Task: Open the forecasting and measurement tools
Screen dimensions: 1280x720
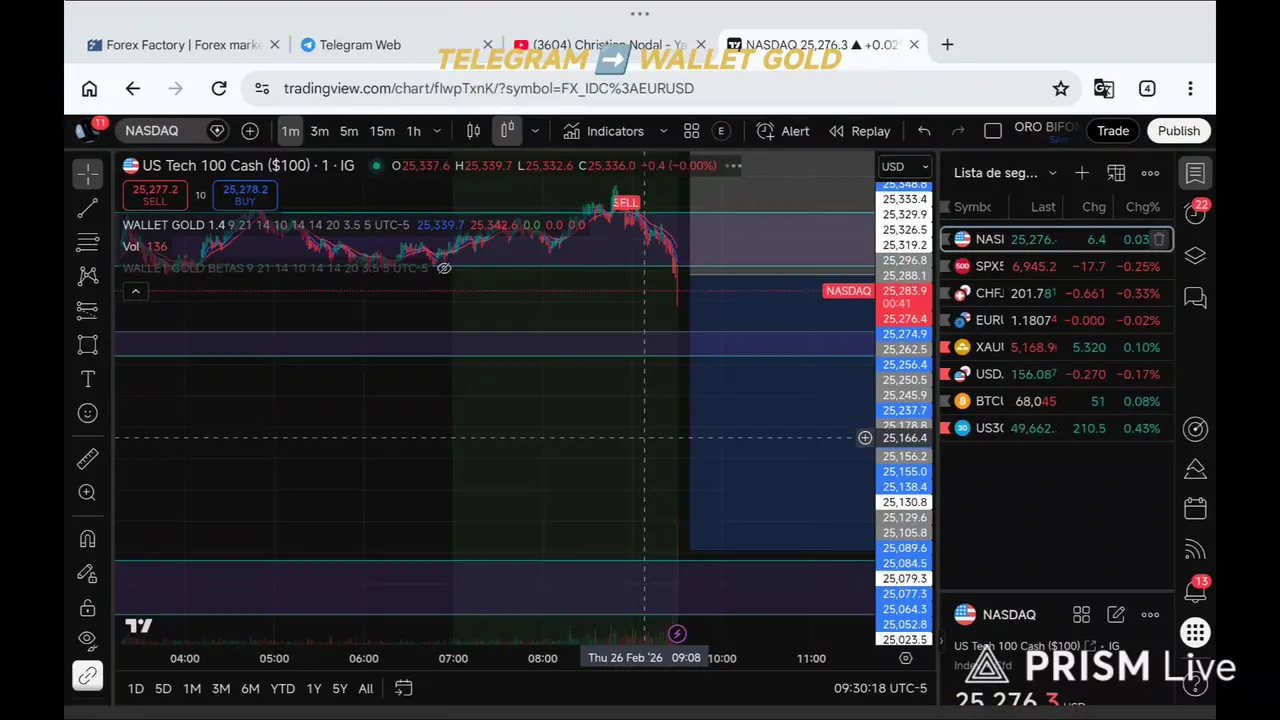Action: pos(88,311)
